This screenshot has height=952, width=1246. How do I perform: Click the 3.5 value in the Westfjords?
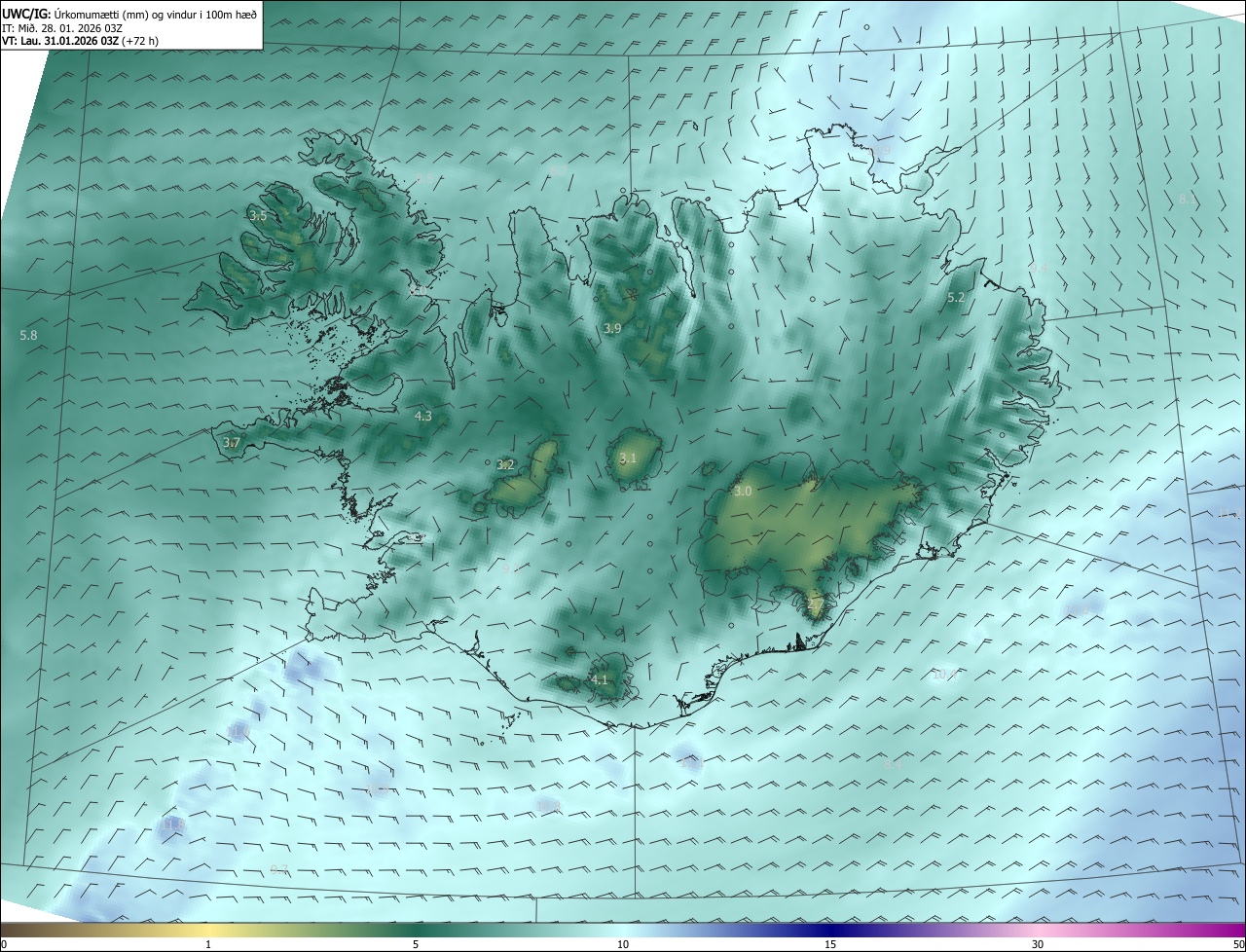point(257,216)
